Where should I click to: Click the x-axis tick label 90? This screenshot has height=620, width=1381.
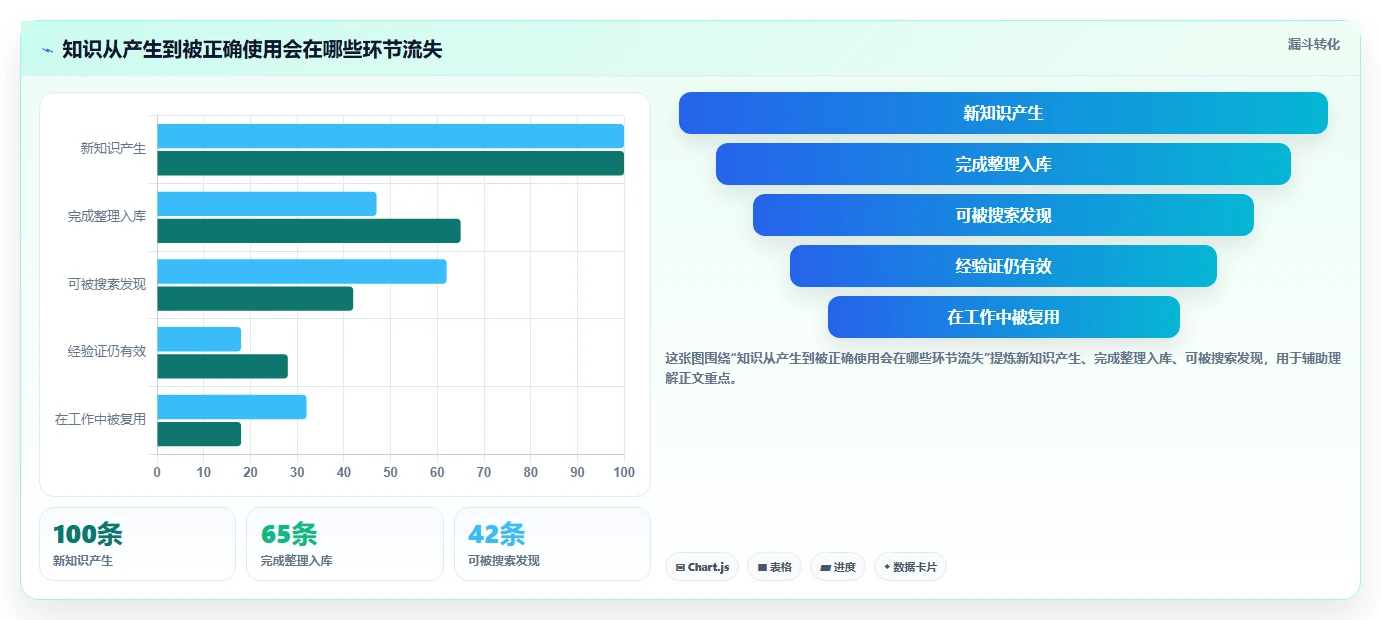pyautogui.click(x=577, y=472)
